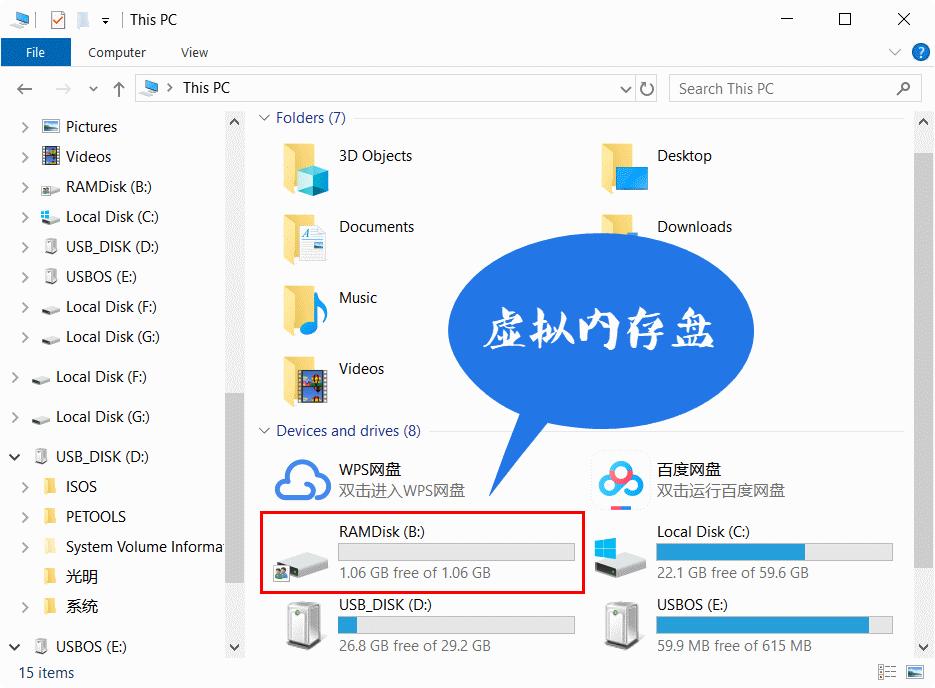The width and height of the screenshot is (935, 688).
Task: Collapse USB_DISK (D:) in the navigation pane
Action: (13, 456)
